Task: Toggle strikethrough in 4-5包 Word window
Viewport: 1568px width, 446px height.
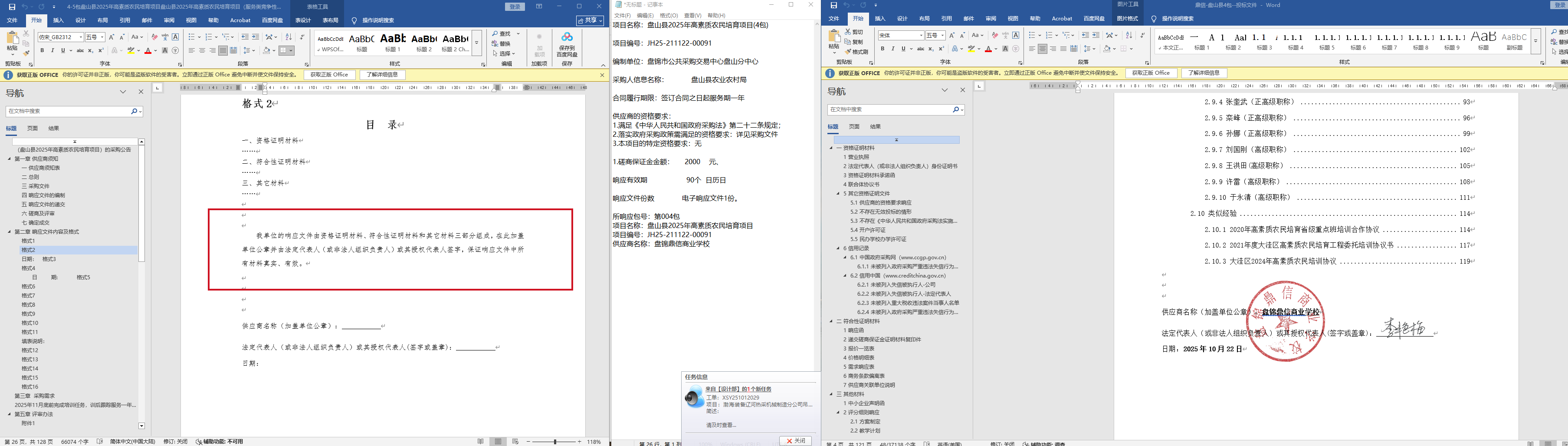Action: (x=80, y=50)
